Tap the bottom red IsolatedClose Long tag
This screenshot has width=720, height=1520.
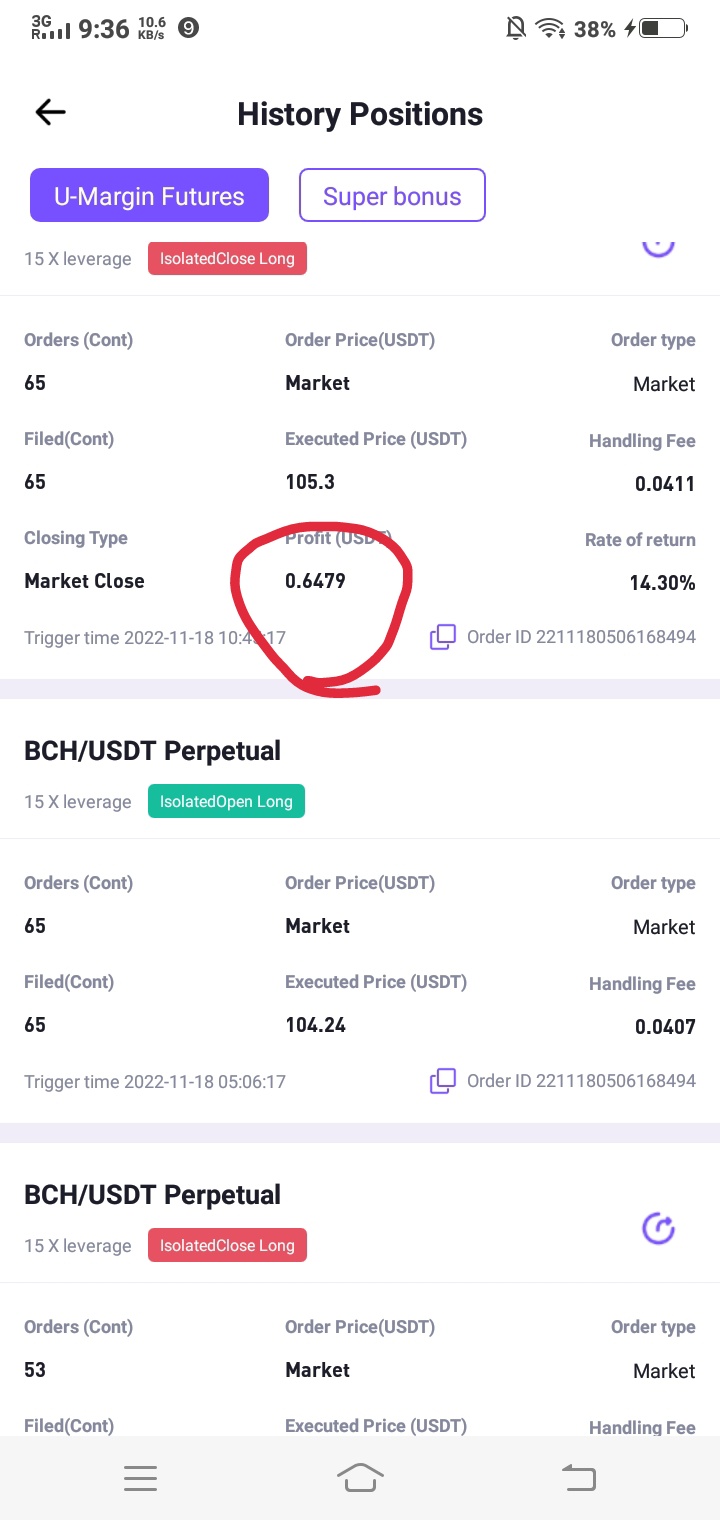228,1246
